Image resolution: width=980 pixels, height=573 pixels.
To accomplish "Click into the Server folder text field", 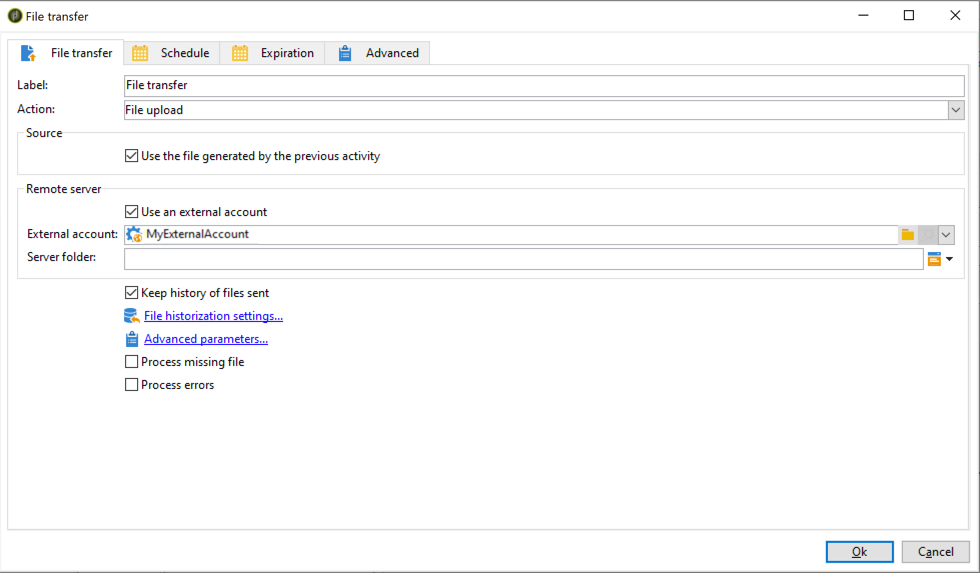I will [x=522, y=259].
